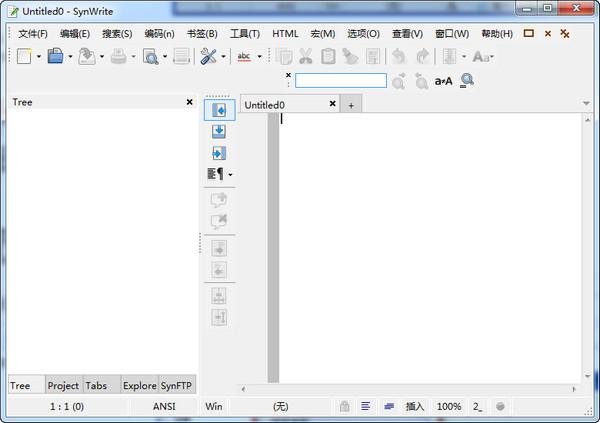Click the sort lines column icon
The width and height of the screenshot is (600, 423).
pos(450,56)
